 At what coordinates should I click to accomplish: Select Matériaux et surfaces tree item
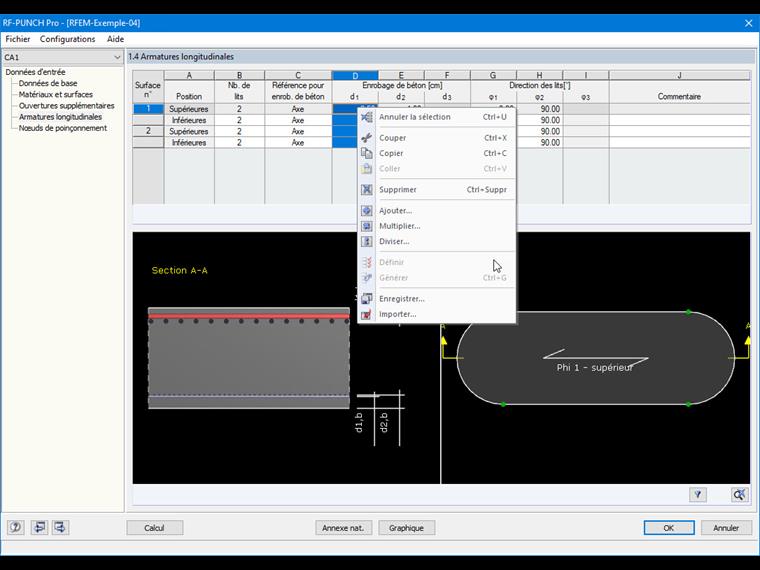[56, 95]
